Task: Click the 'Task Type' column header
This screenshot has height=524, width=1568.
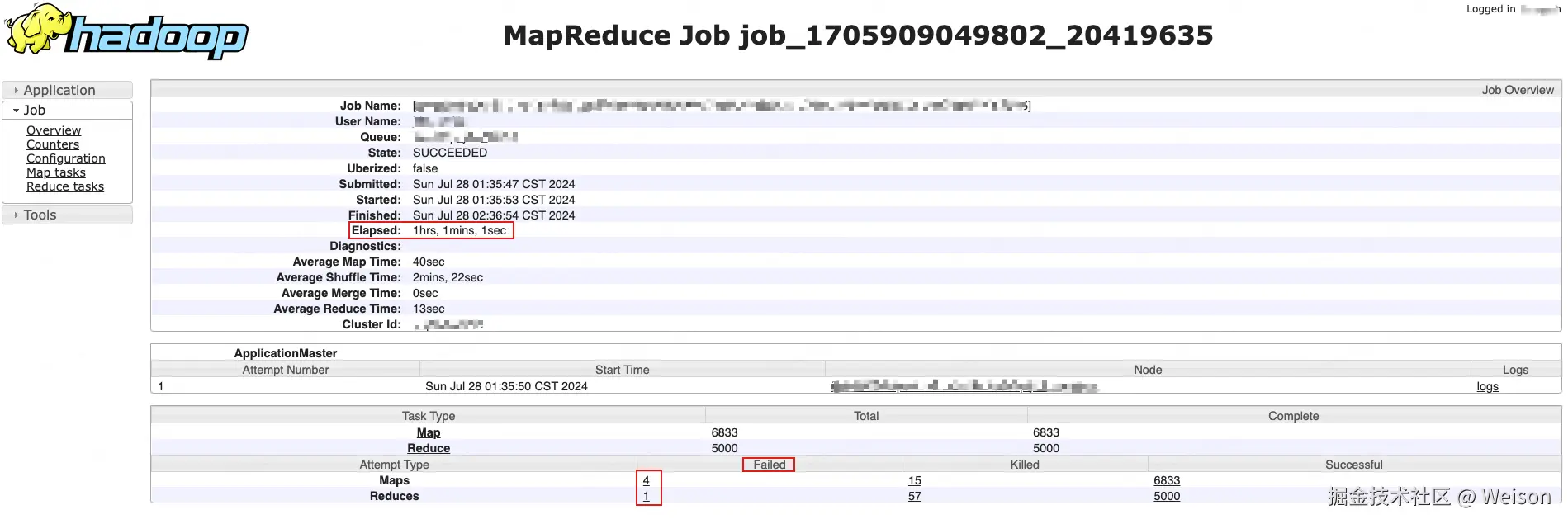Action: click(x=429, y=416)
